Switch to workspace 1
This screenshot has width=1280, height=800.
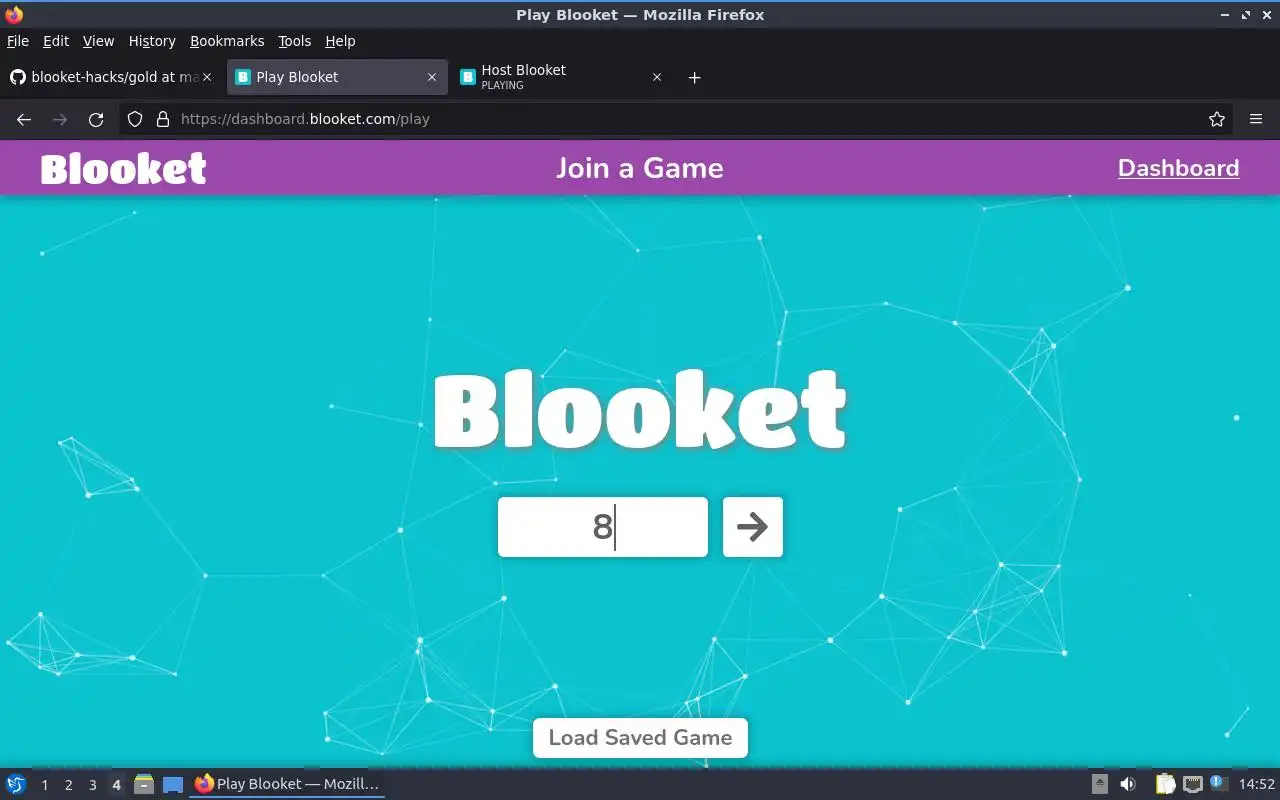pyautogui.click(x=44, y=785)
